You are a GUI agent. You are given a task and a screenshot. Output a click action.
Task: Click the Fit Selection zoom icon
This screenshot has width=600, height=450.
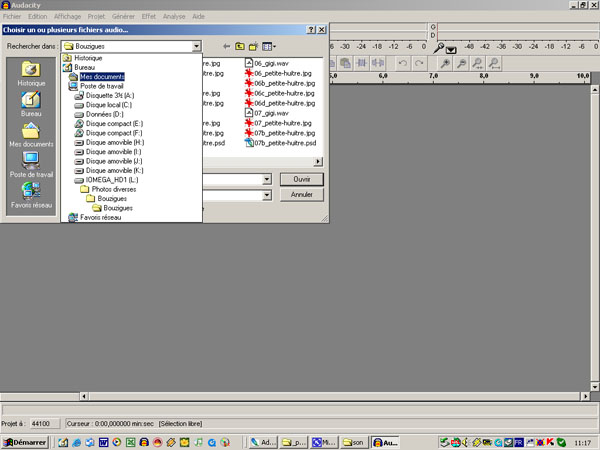pos(478,63)
